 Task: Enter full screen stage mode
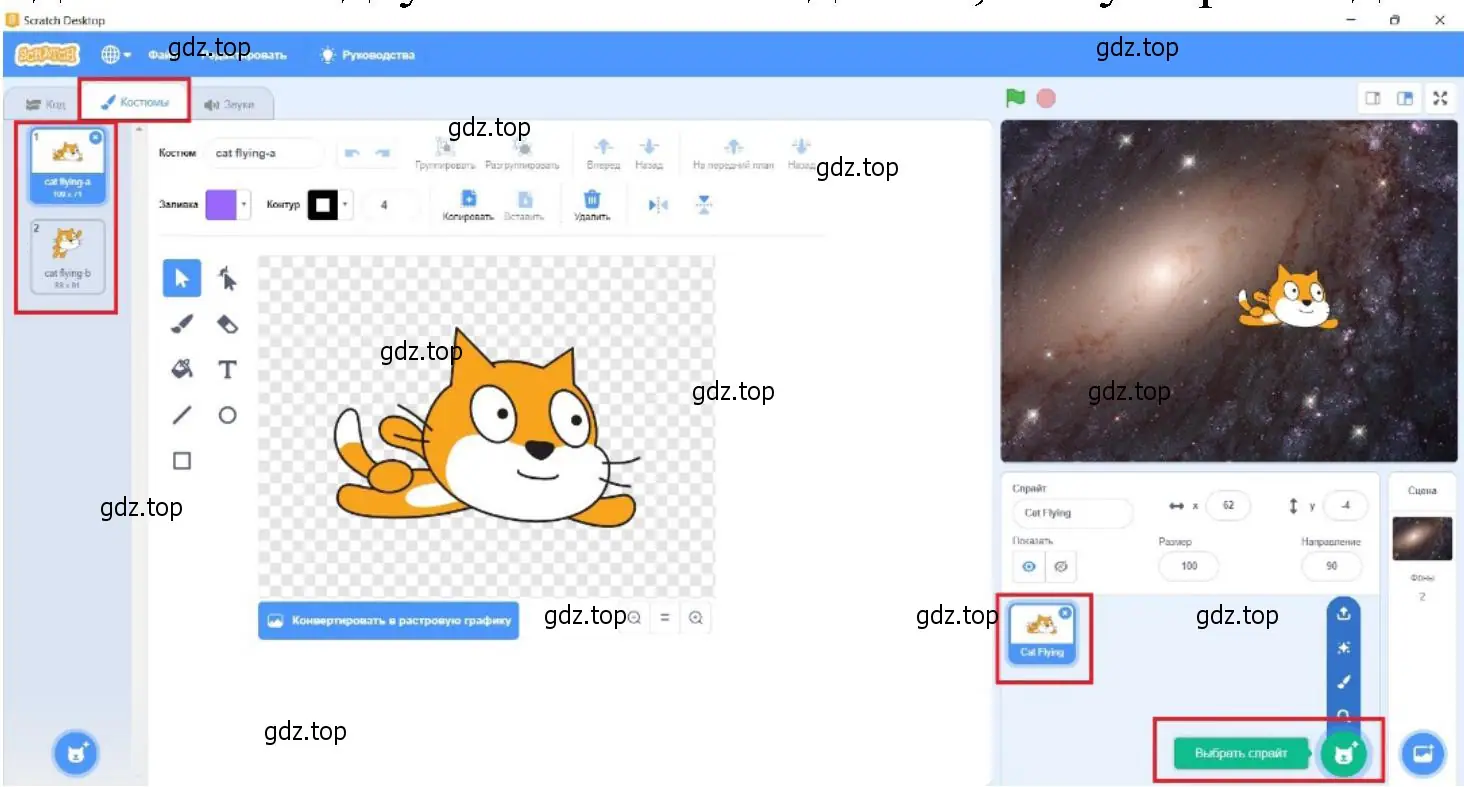1440,98
